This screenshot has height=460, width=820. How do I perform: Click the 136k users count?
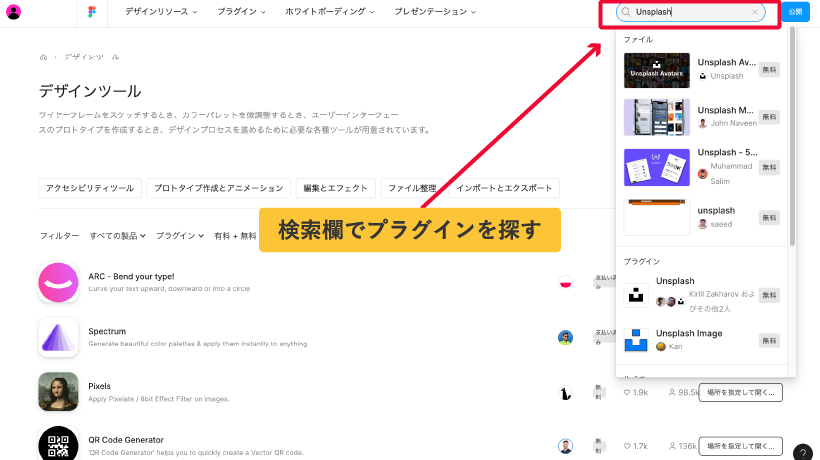point(682,446)
